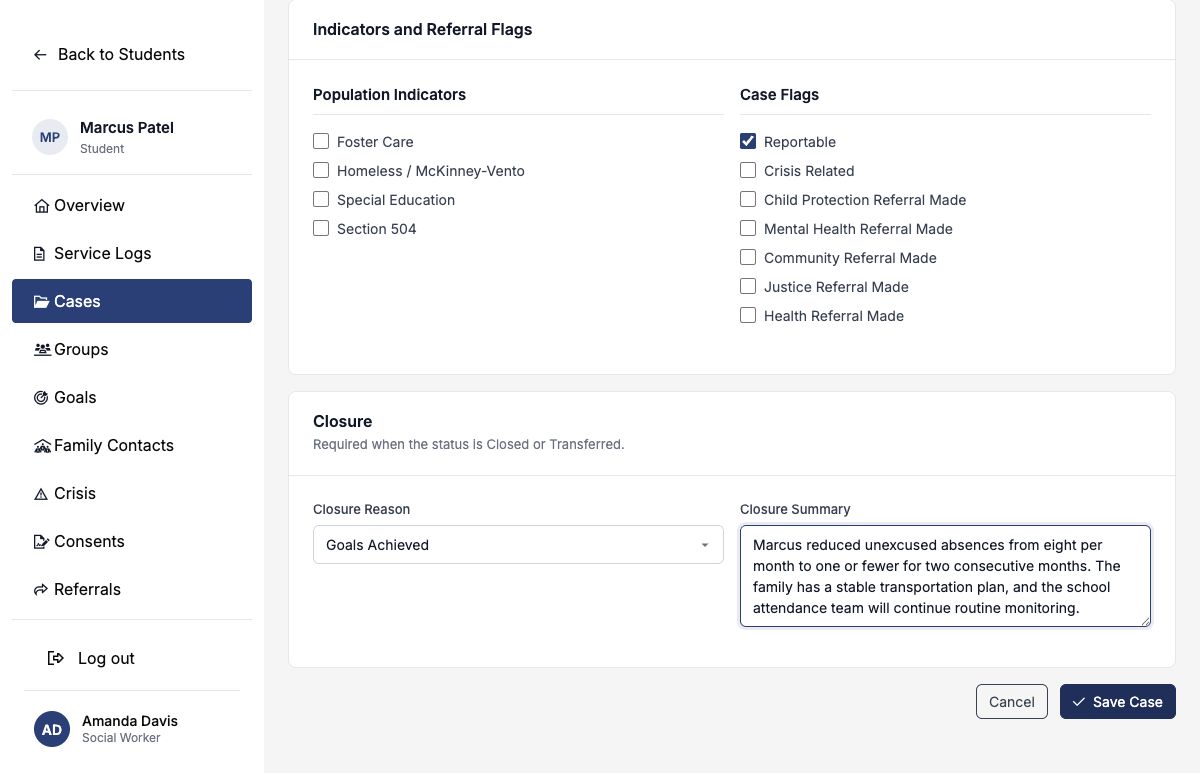This screenshot has width=1200, height=773.
Task: Tick the Section 504 checkbox
Action: point(321,228)
